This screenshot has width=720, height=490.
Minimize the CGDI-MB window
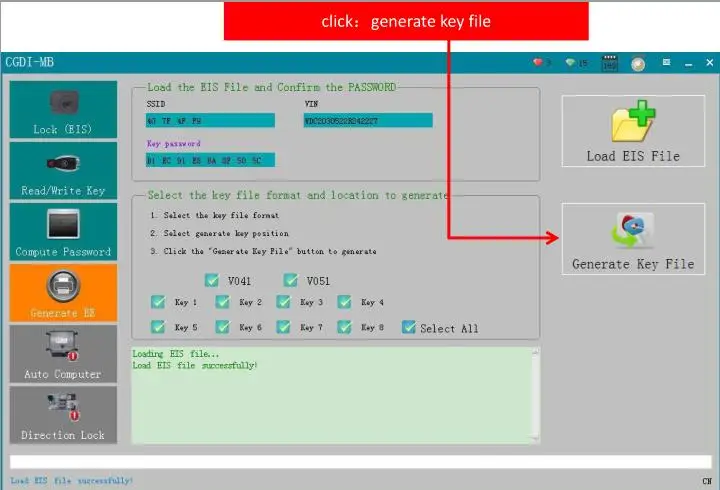point(688,63)
